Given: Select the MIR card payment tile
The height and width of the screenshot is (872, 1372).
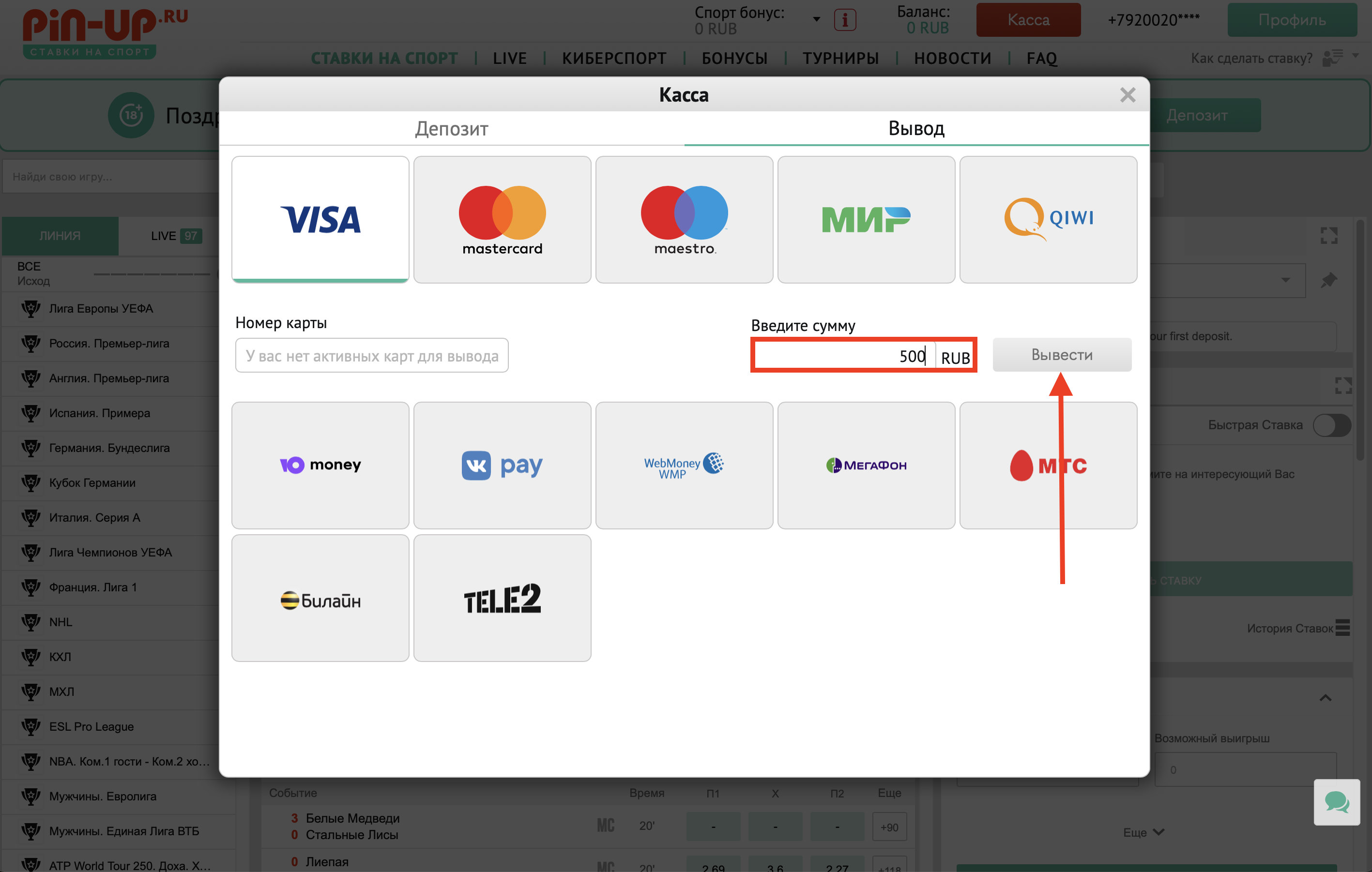Looking at the screenshot, I should (x=866, y=219).
